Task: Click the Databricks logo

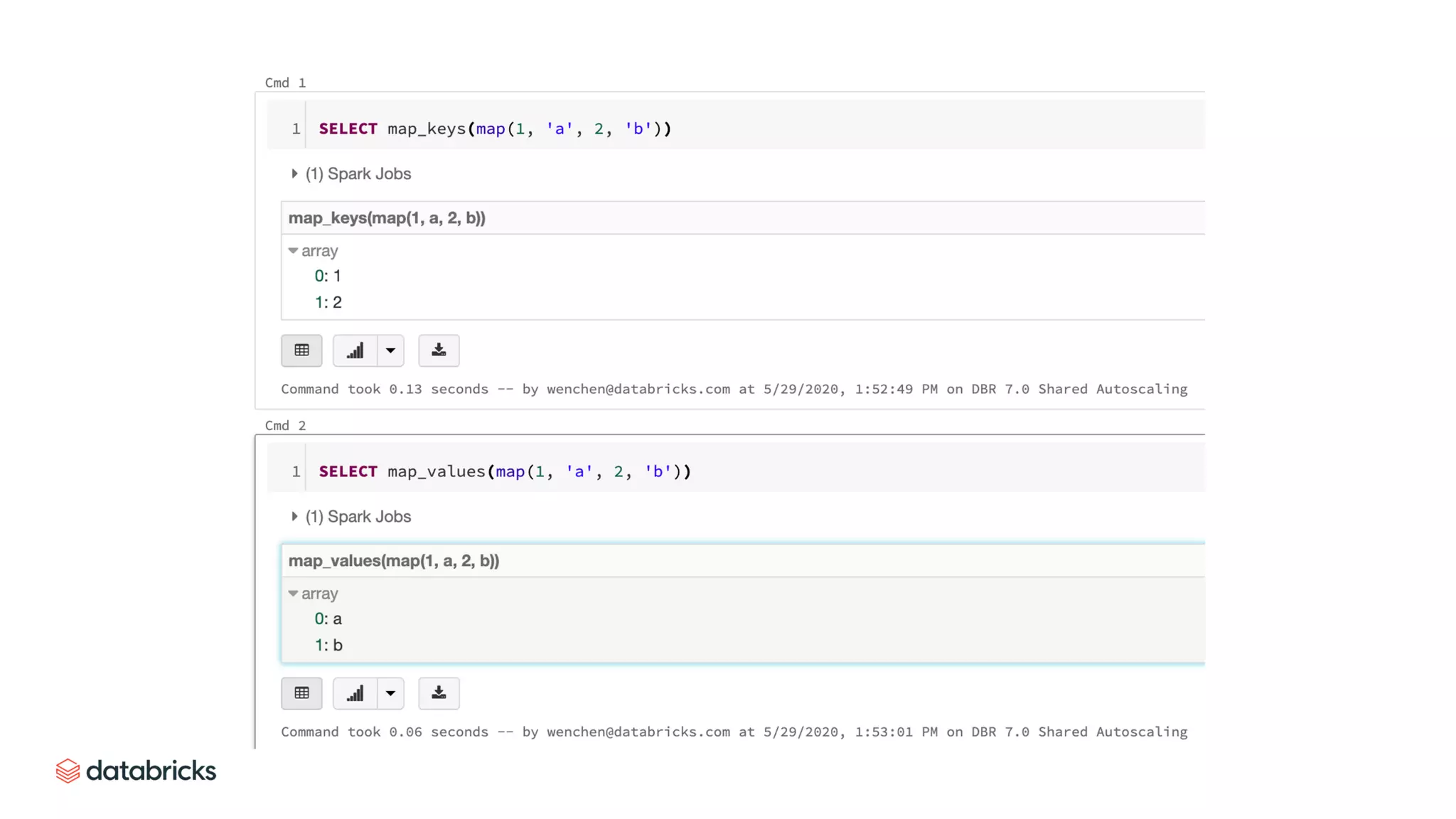Action: (136, 771)
